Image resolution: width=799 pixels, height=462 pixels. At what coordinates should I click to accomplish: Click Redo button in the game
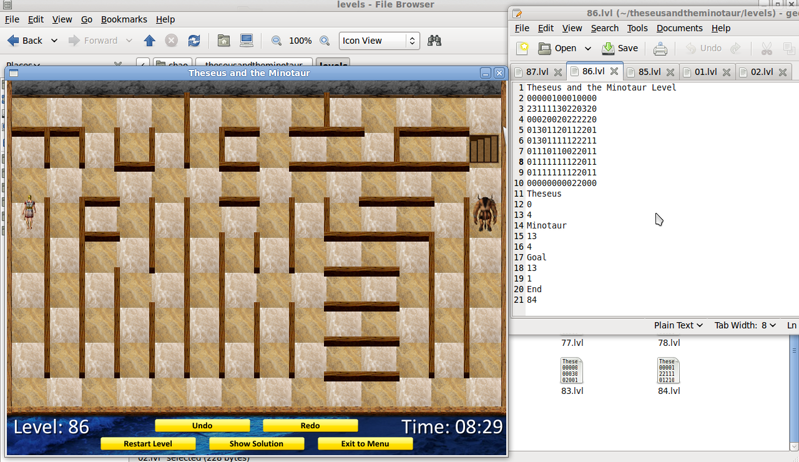[x=310, y=425]
